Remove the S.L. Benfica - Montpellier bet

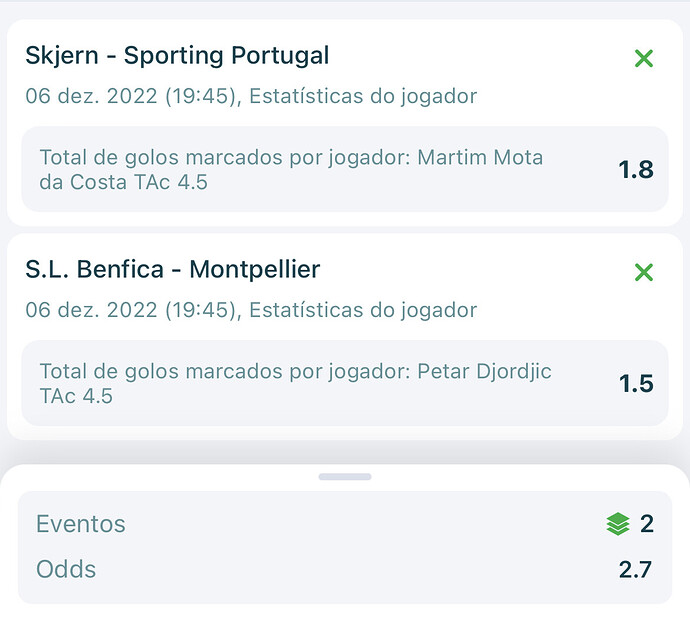644,272
